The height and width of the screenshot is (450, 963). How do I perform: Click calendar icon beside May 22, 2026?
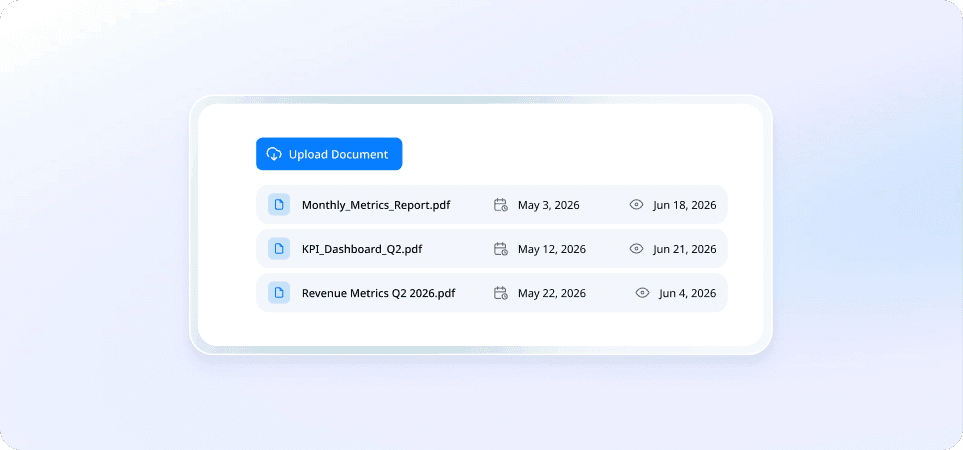(x=501, y=293)
